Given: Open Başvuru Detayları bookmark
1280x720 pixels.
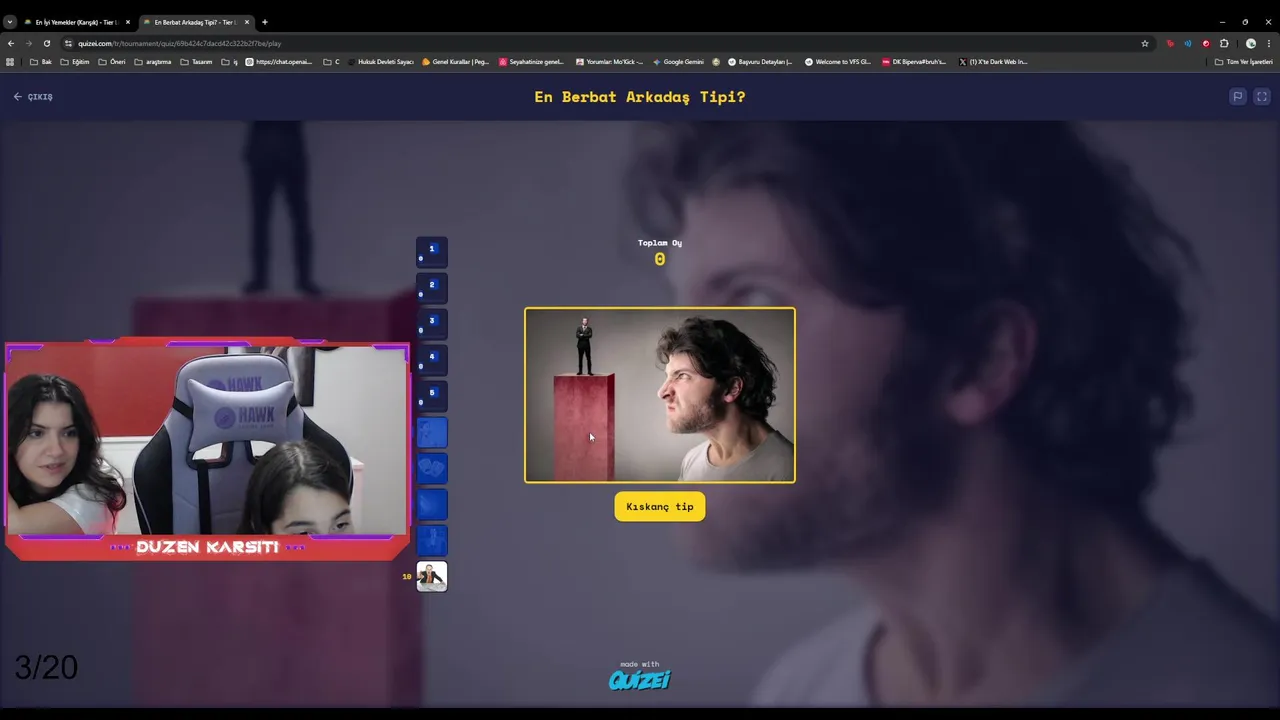Looking at the screenshot, I should [761, 62].
